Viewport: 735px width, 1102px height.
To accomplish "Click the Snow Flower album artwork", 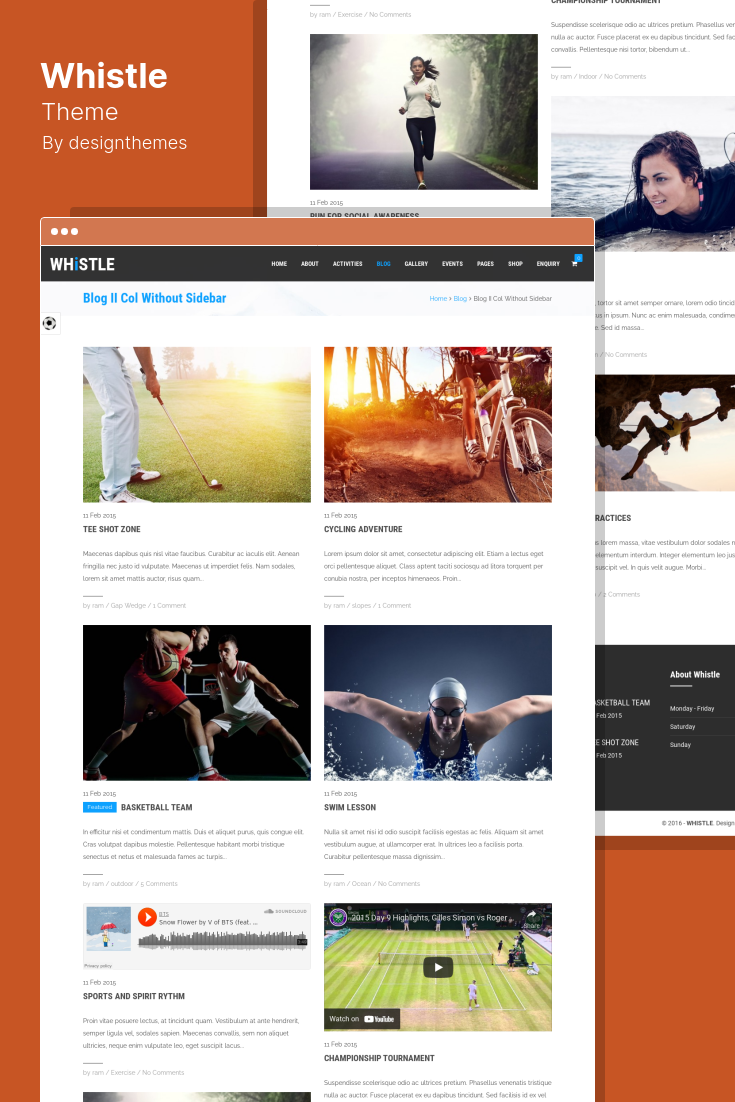I will (108, 929).
